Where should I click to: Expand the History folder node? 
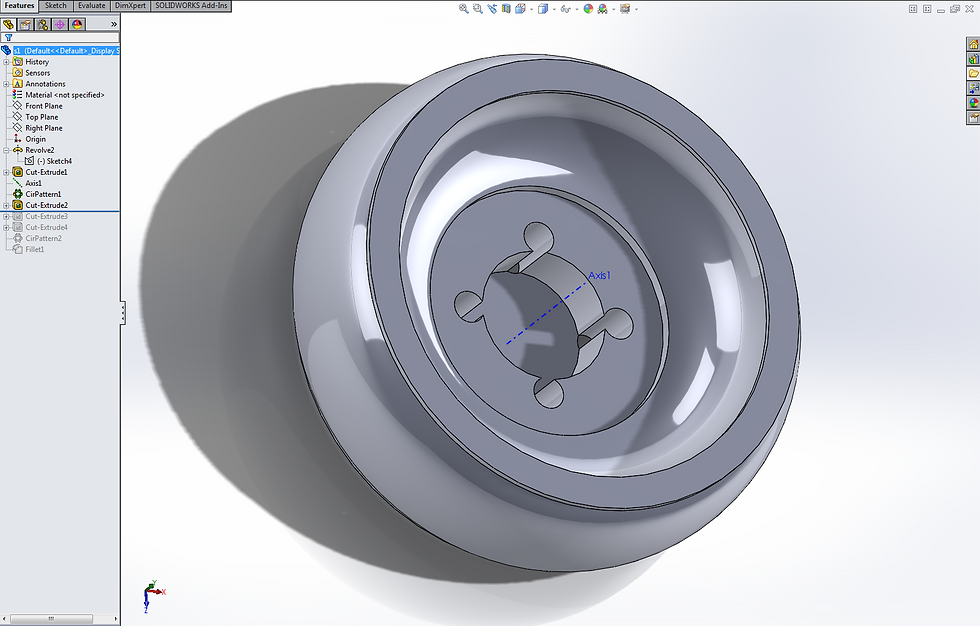tap(6, 62)
